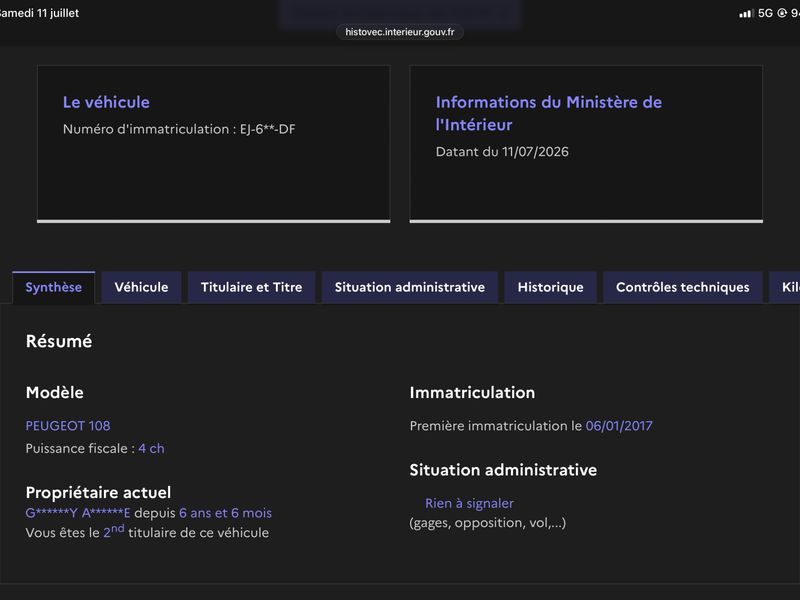Go to the Historique tab
Viewport: 800px width, 600px height.
[x=551, y=287]
